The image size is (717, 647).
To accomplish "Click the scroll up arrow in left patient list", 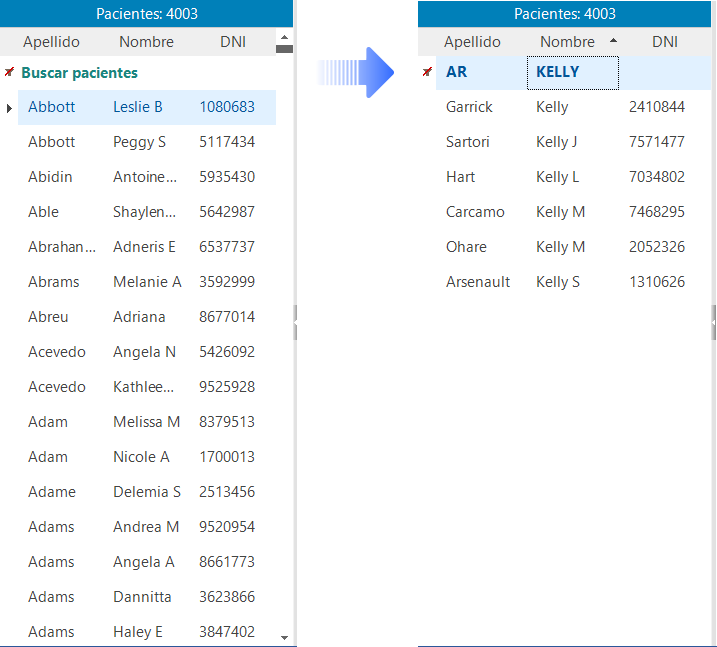I will (x=284, y=37).
